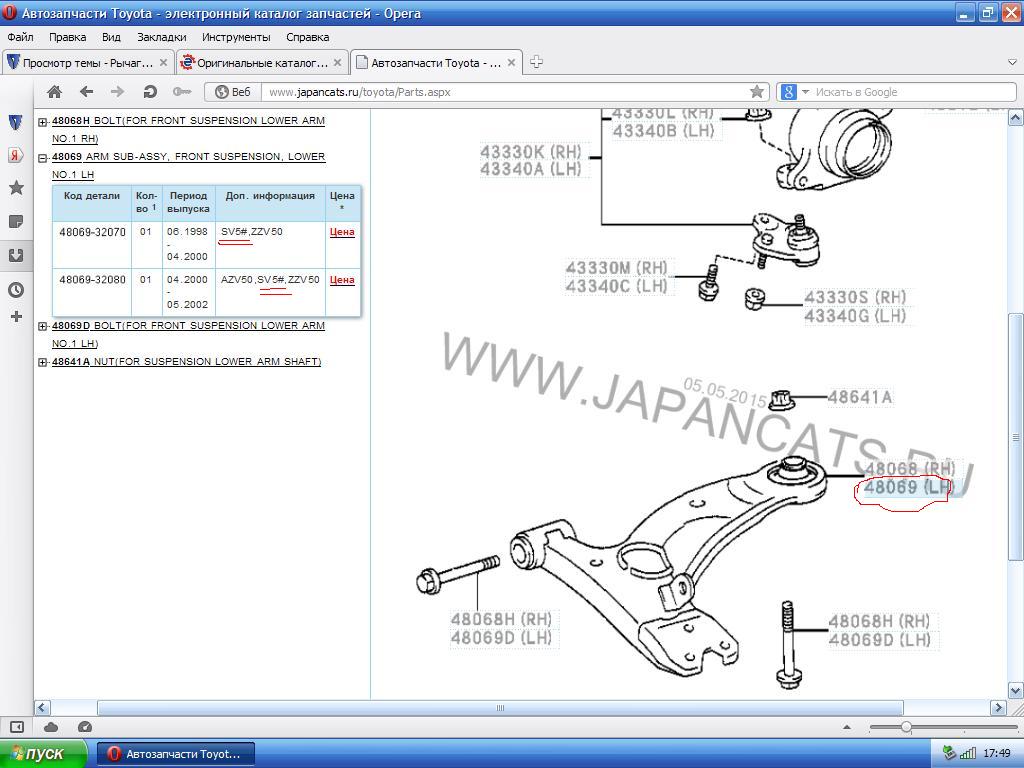The width and height of the screenshot is (1024, 768).
Task: Reload the current page
Action: (x=150, y=92)
